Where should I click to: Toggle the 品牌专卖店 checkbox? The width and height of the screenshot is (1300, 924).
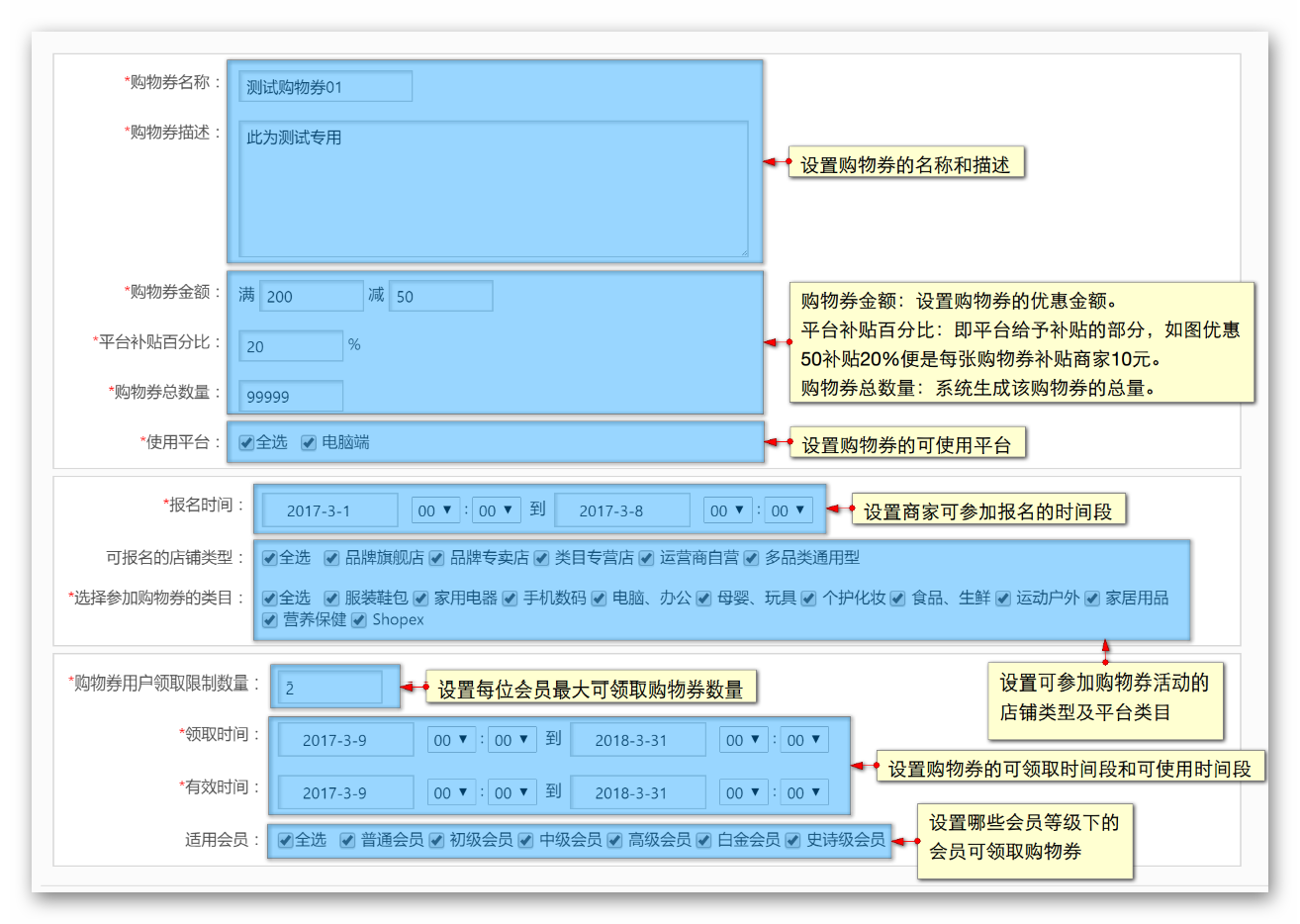[436, 558]
